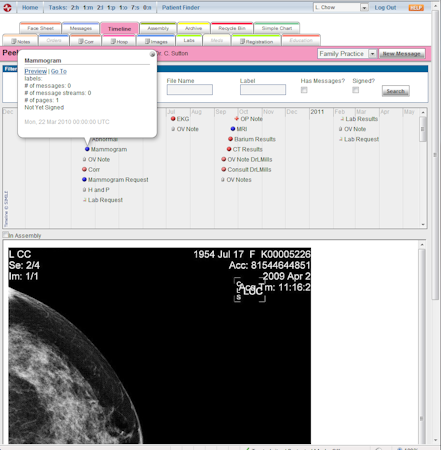441x450 pixels.
Task: Select the blue Mammogram Request marker
Action: 84,179
